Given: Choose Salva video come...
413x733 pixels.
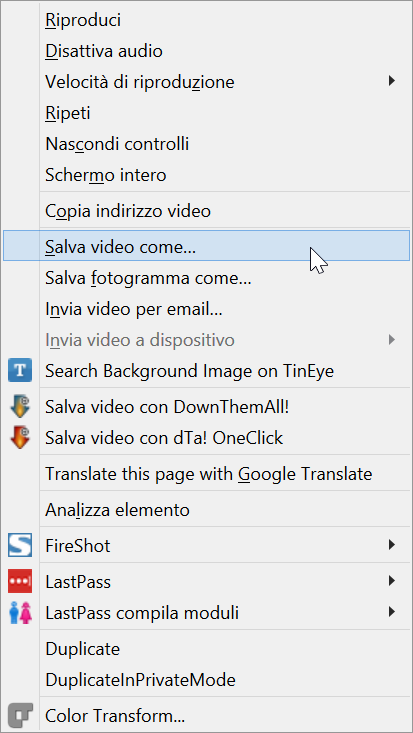Looking at the screenshot, I should (207, 245).
